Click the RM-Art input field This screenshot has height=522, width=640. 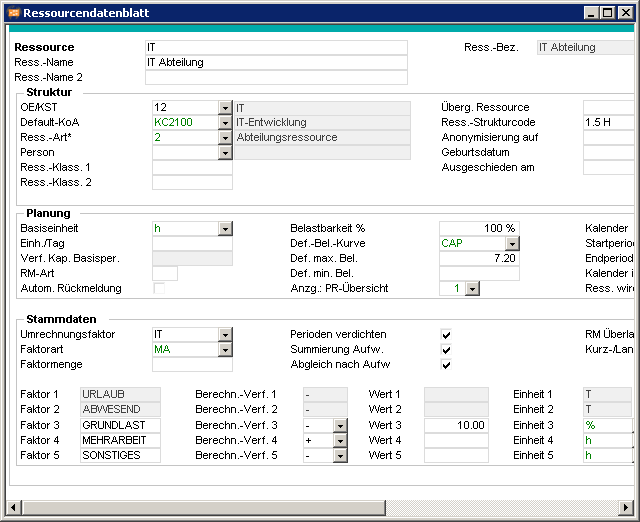click(165, 273)
